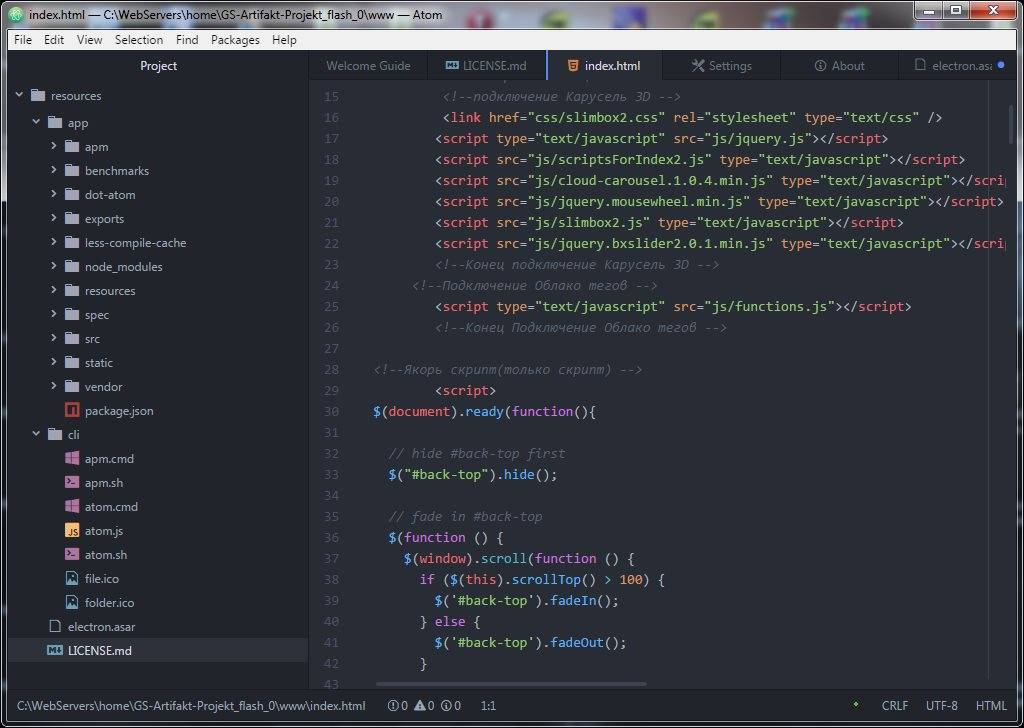
Task: Click the LICENSE.md markdown icon in tree
Action: 55,650
